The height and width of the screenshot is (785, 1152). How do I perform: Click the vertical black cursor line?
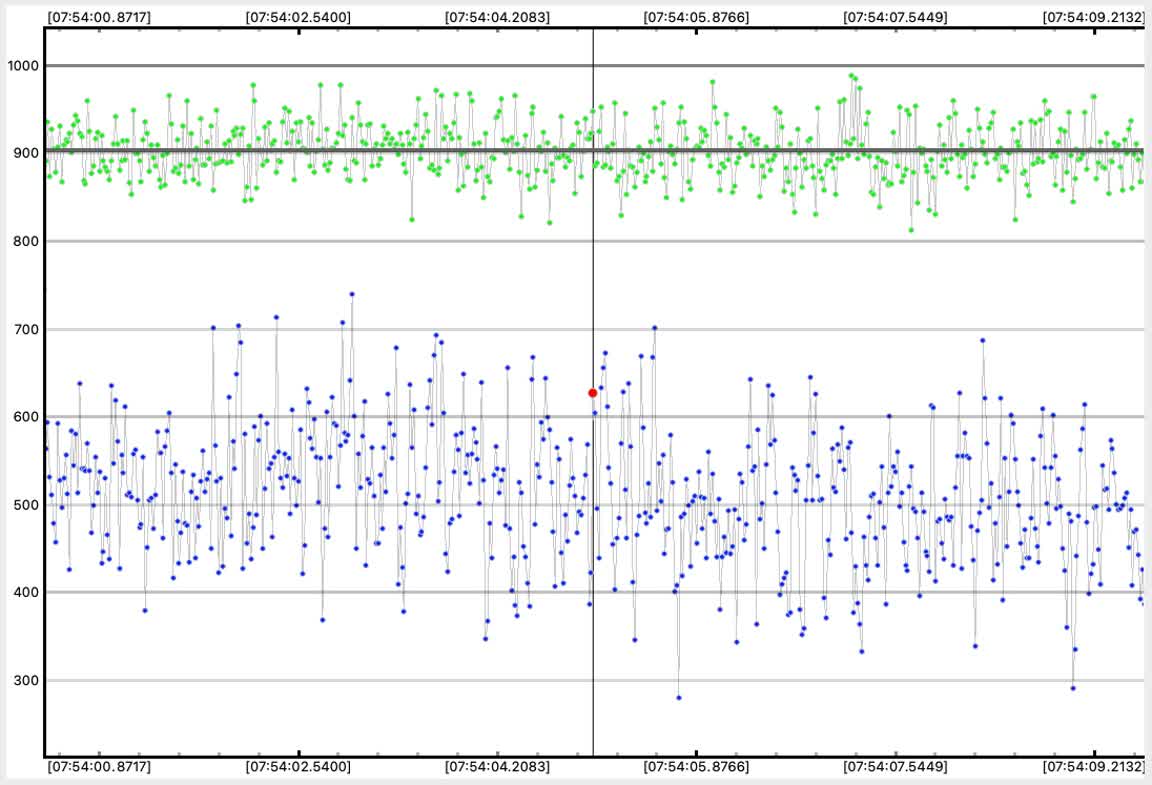(593, 250)
